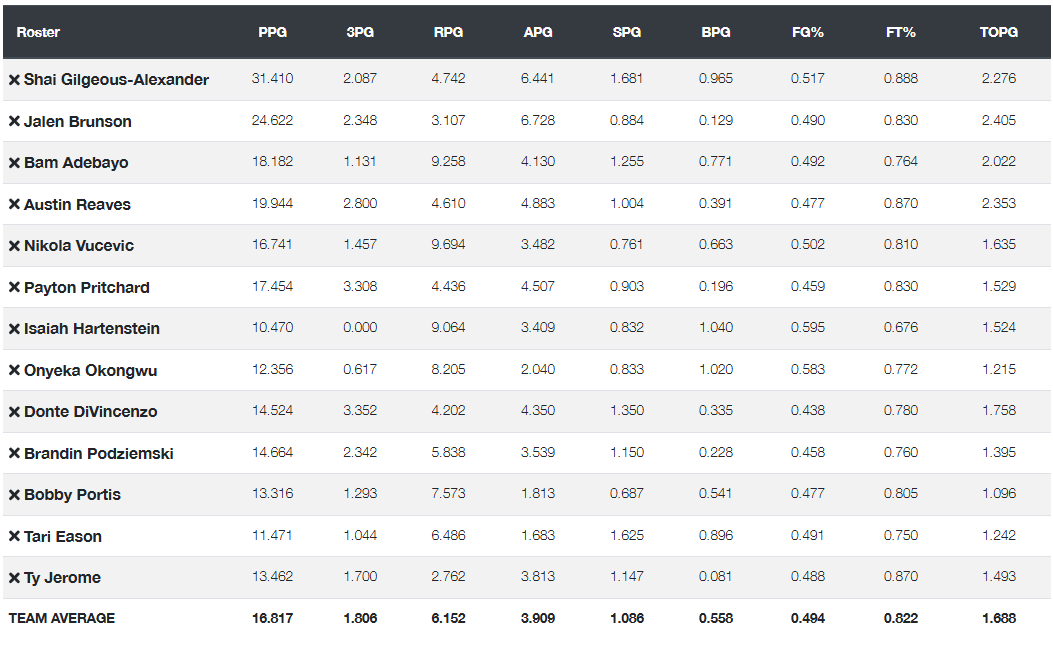Delete Austin Reaves with the X icon

[x=14, y=205]
